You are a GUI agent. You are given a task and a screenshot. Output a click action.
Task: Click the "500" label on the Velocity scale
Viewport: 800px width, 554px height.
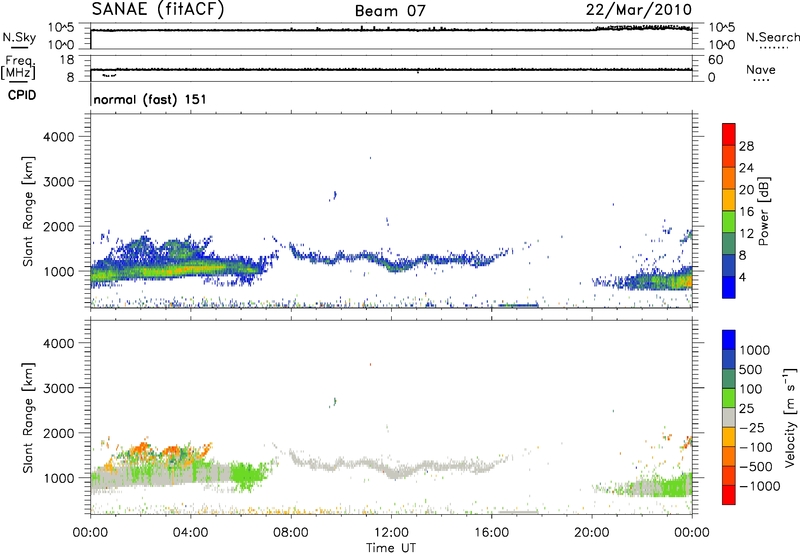(x=752, y=369)
